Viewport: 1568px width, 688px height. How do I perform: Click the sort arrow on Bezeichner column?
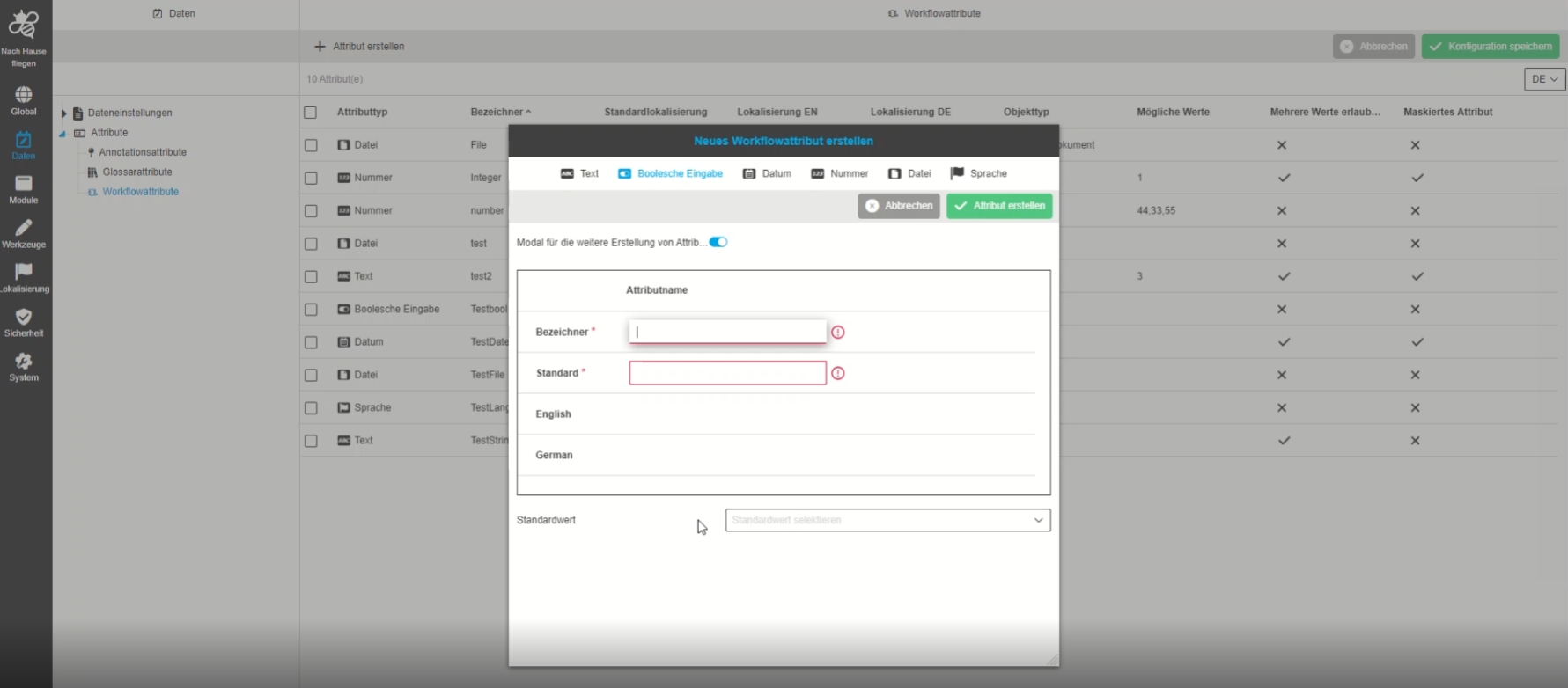tap(528, 113)
